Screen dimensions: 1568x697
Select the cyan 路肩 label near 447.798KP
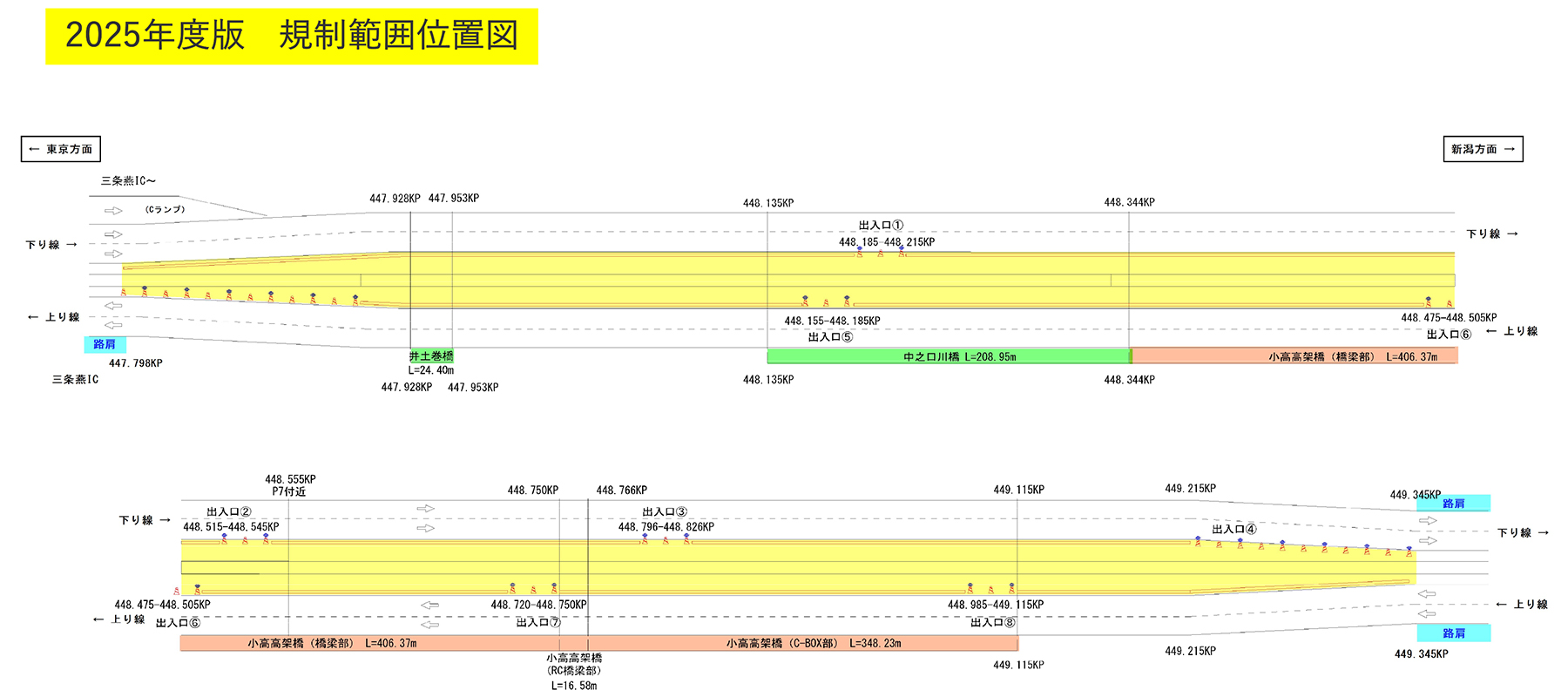click(x=105, y=344)
